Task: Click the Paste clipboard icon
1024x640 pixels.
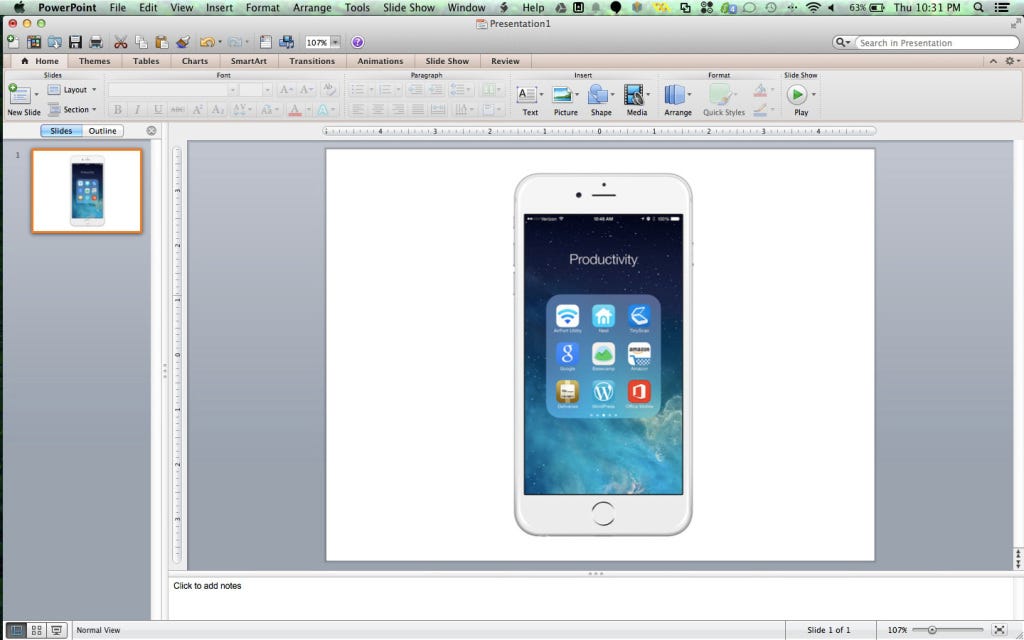Action: click(x=161, y=42)
